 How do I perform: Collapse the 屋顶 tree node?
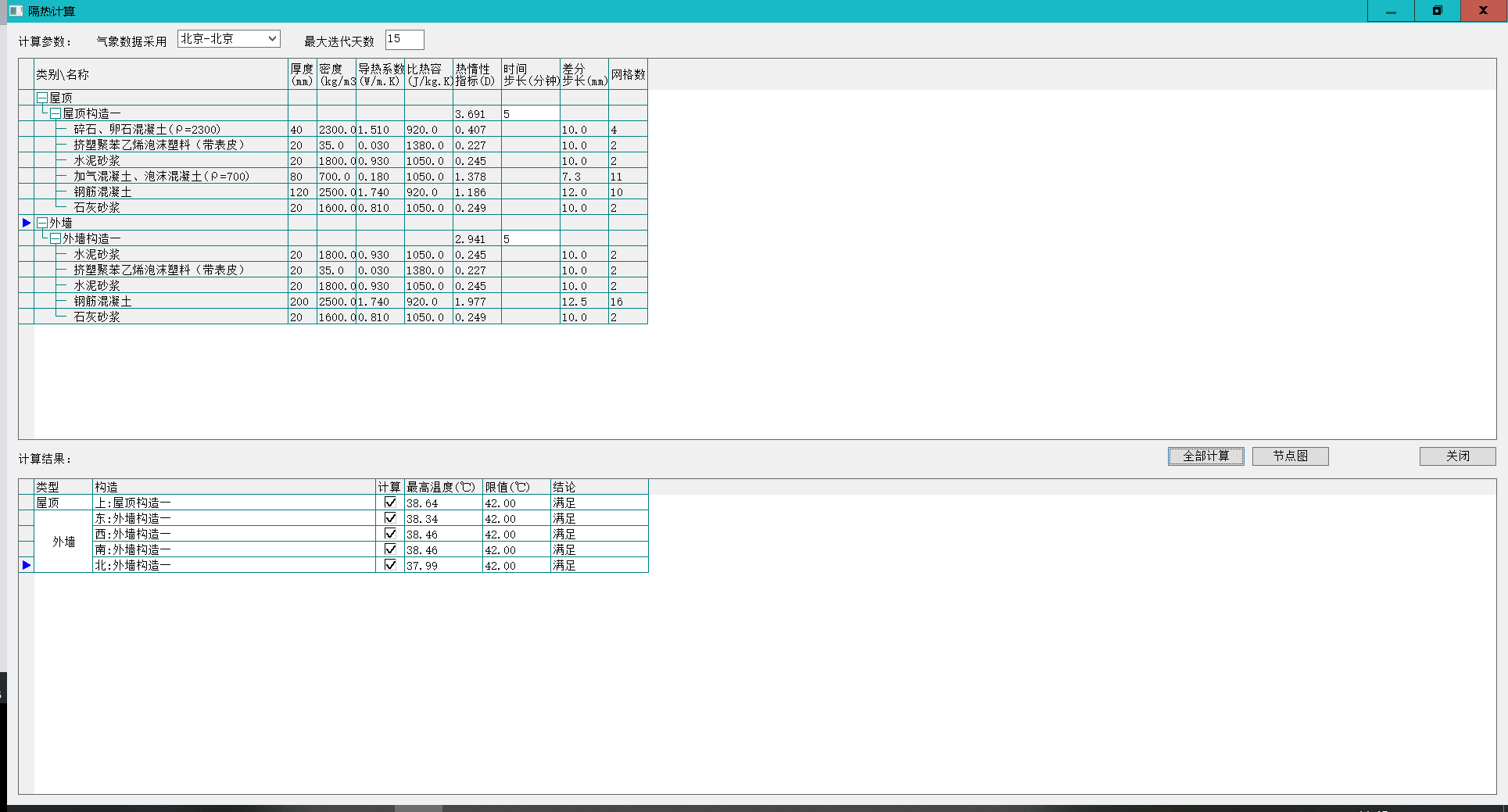coord(42,98)
